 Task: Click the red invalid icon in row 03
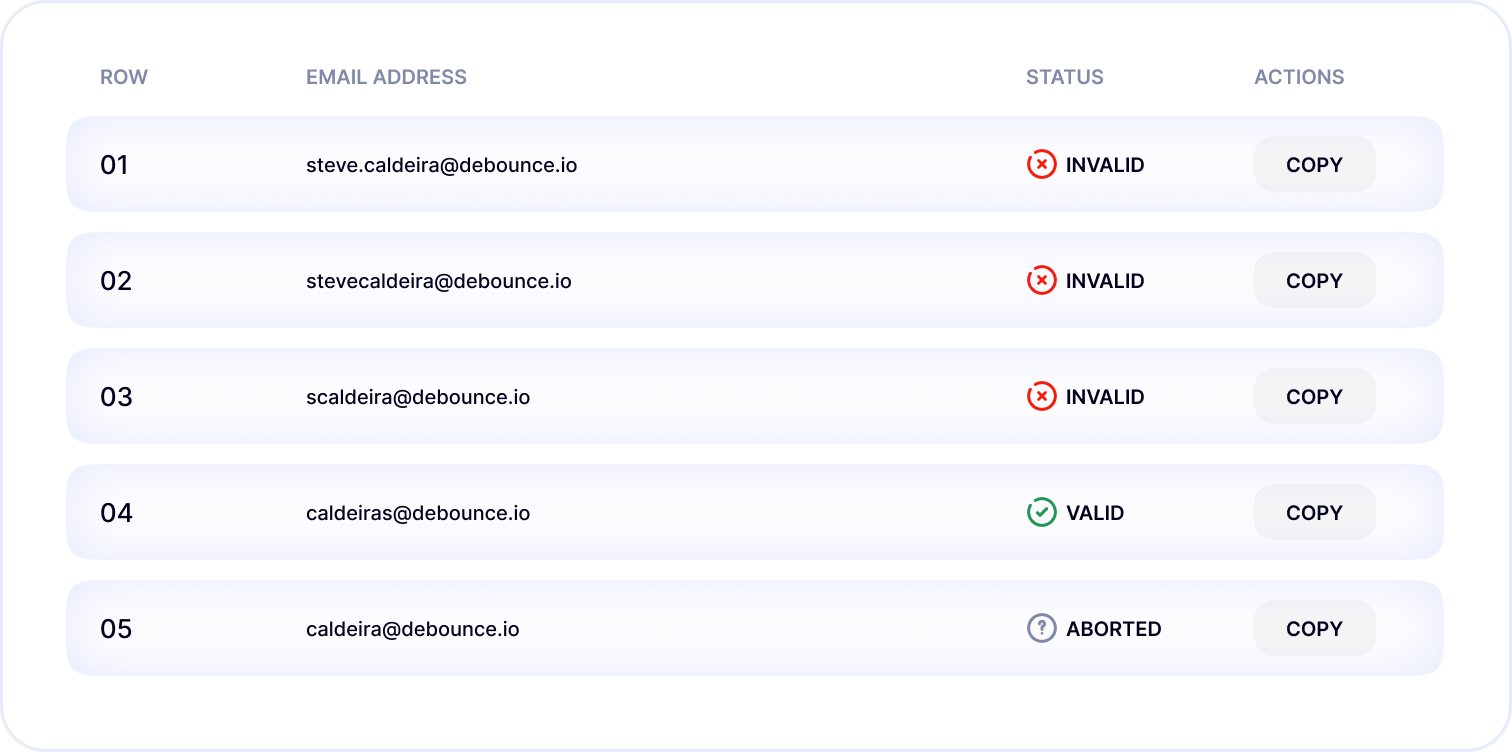[1041, 397]
